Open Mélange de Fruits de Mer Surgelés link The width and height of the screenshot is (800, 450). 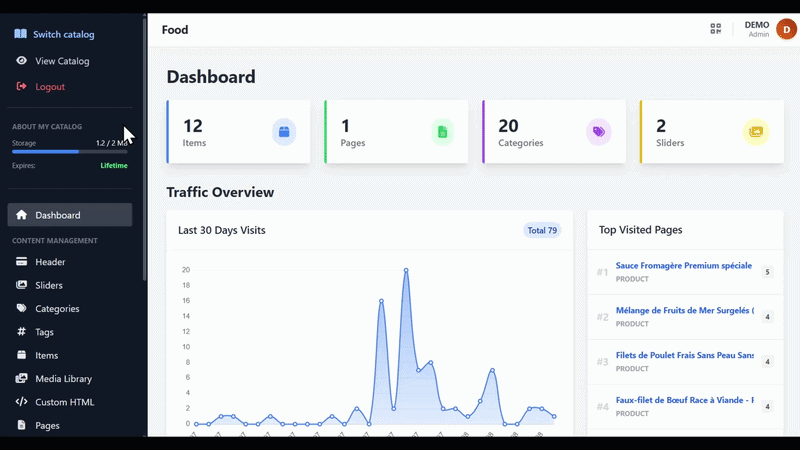coord(685,310)
